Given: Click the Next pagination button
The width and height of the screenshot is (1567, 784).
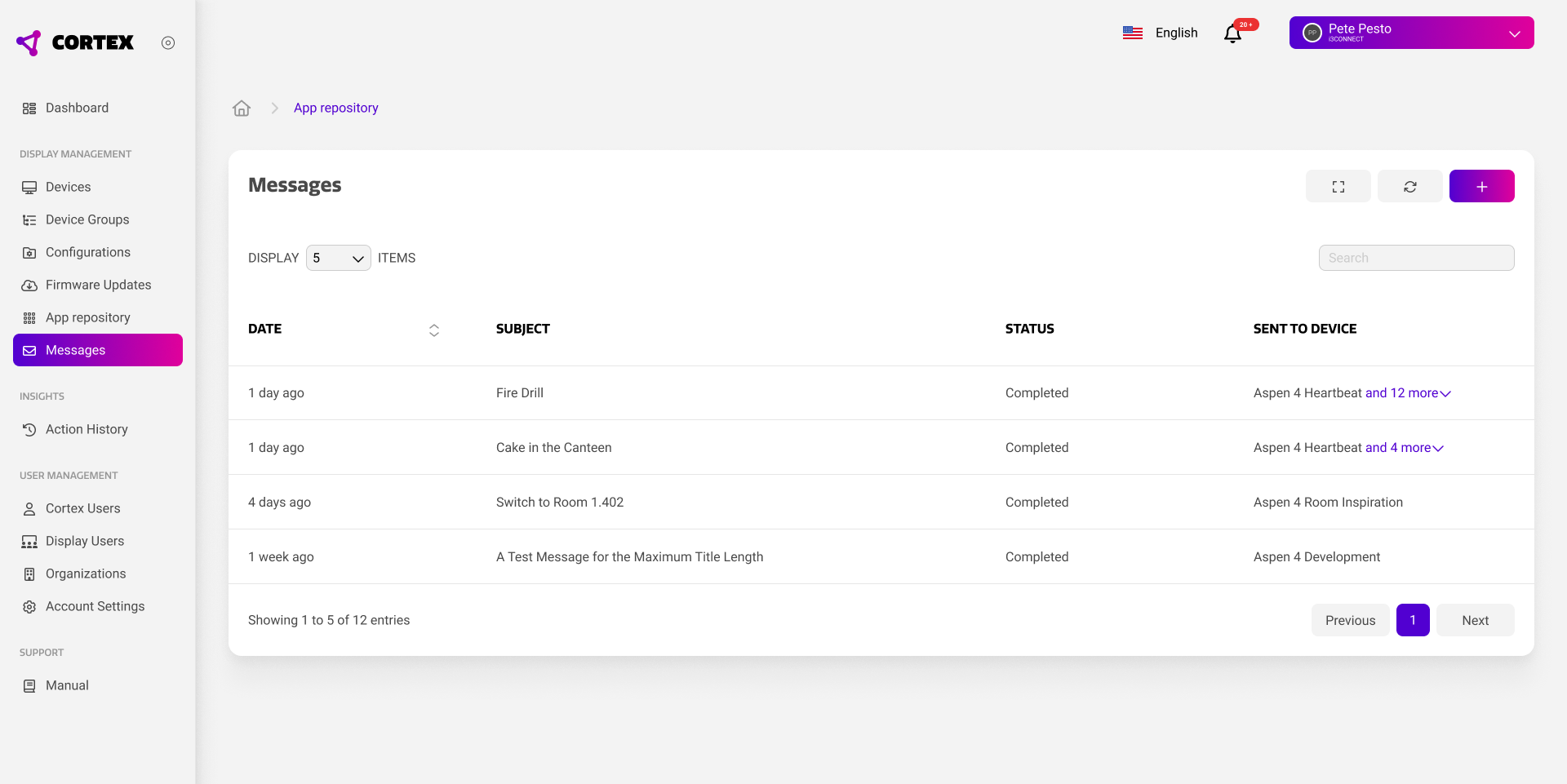Looking at the screenshot, I should coord(1475,620).
